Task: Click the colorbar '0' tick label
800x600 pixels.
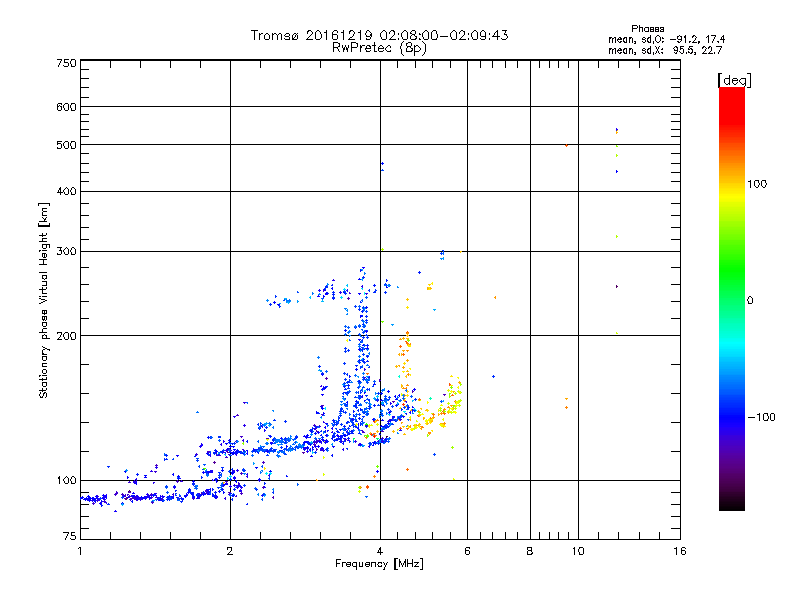Action: pos(750,301)
